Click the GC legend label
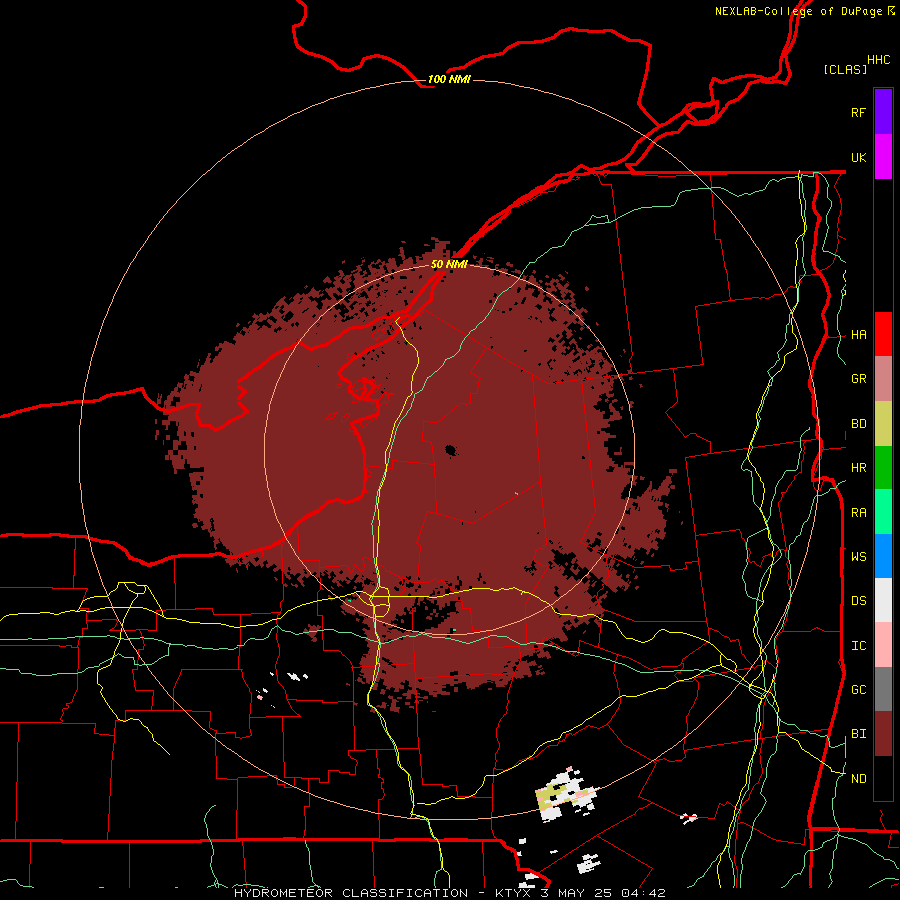 (x=858, y=690)
